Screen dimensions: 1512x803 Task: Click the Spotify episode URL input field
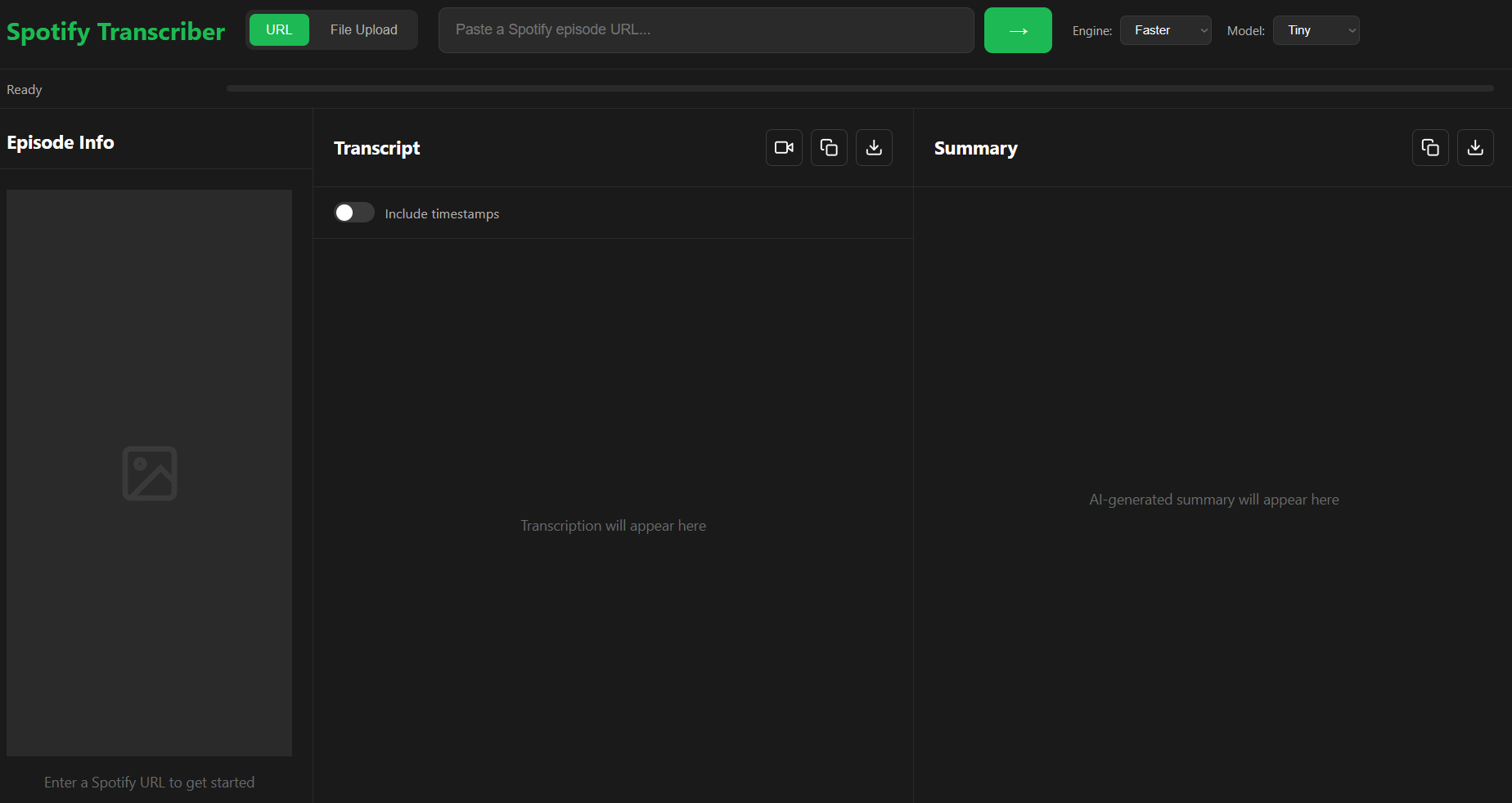[x=705, y=30]
